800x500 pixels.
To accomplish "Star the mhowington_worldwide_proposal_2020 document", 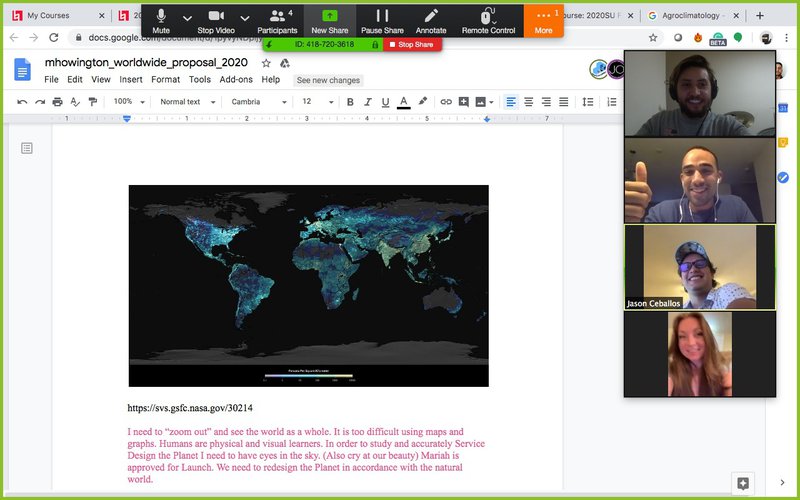I will click(x=266, y=63).
